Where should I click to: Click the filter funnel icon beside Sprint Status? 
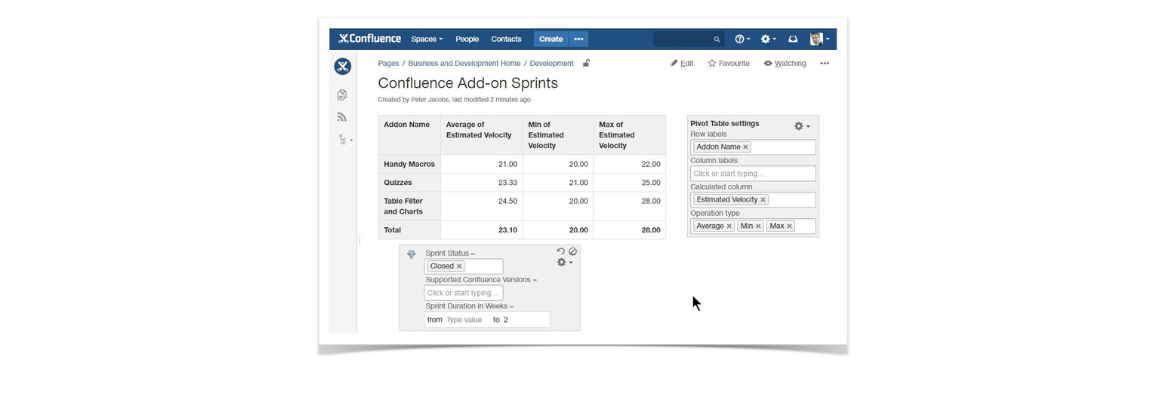tap(411, 255)
